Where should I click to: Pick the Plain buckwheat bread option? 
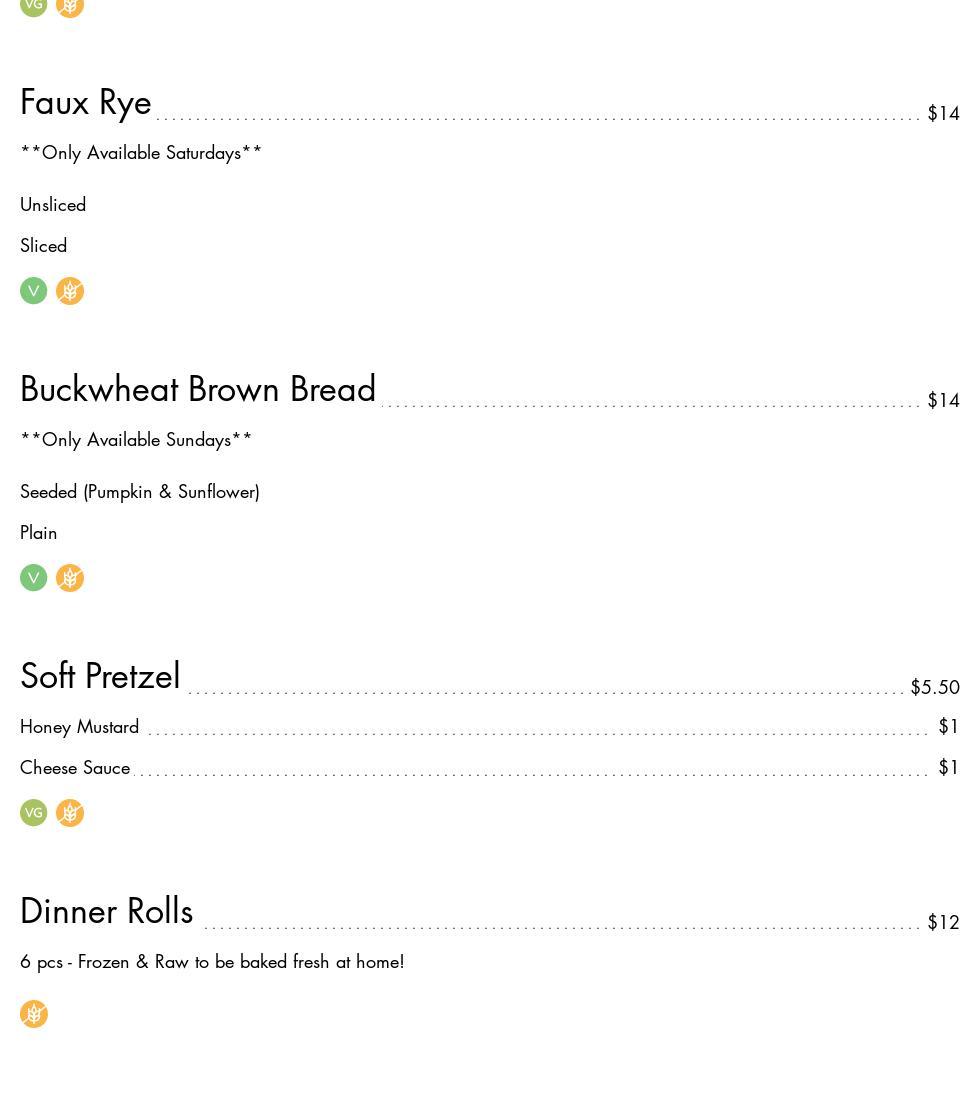pos(39,533)
